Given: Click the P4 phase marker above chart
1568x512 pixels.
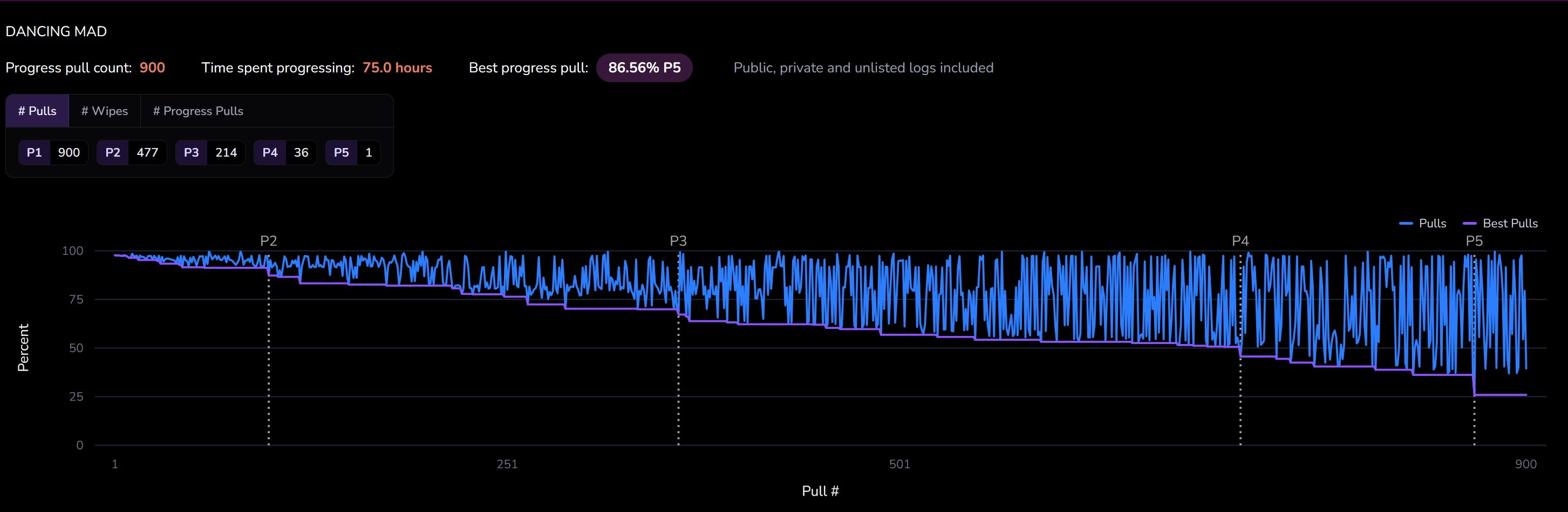Looking at the screenshot, I should (x=1240, y=241).
